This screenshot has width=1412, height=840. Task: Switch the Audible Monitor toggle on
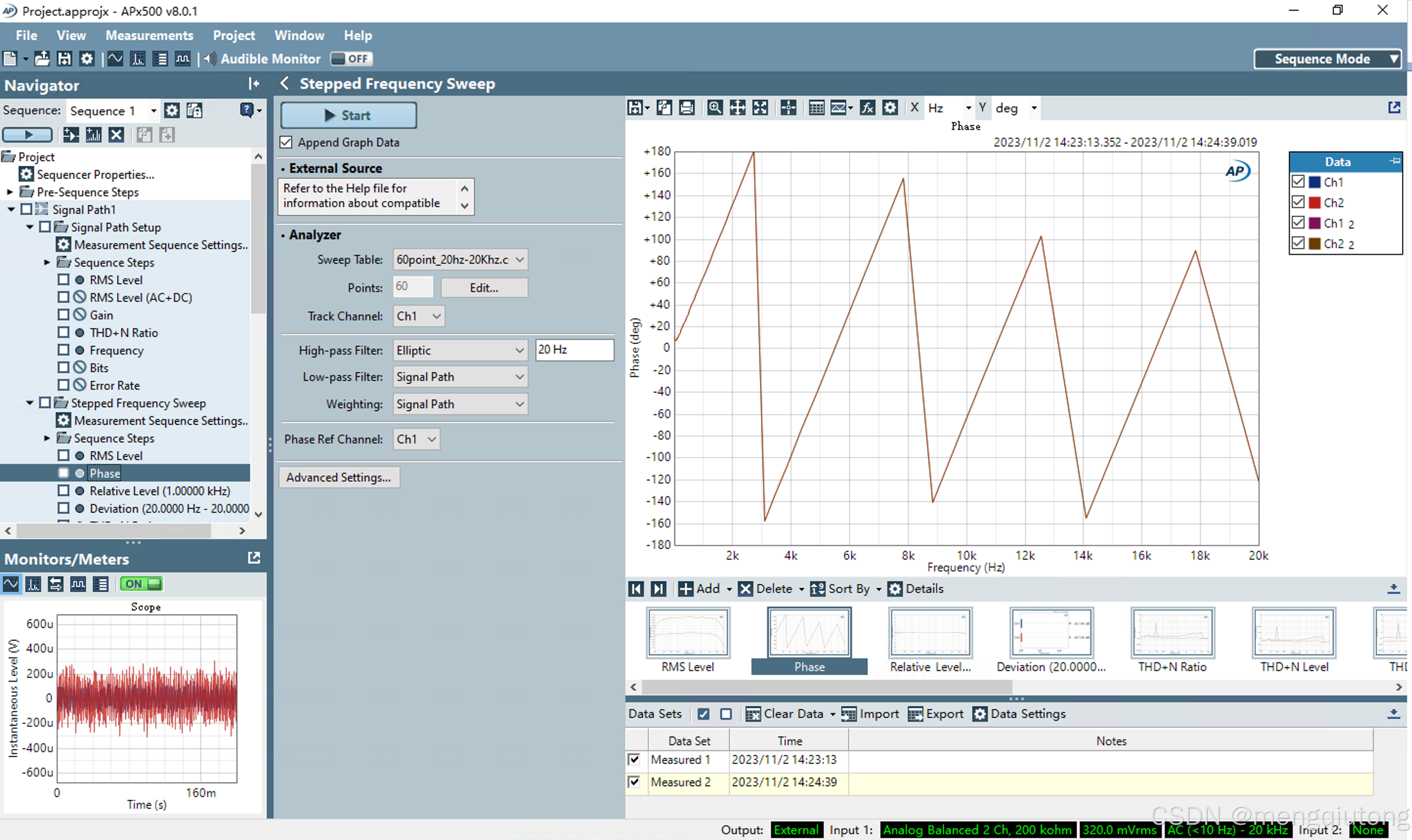pyautogui.click(x=351, y=59)
